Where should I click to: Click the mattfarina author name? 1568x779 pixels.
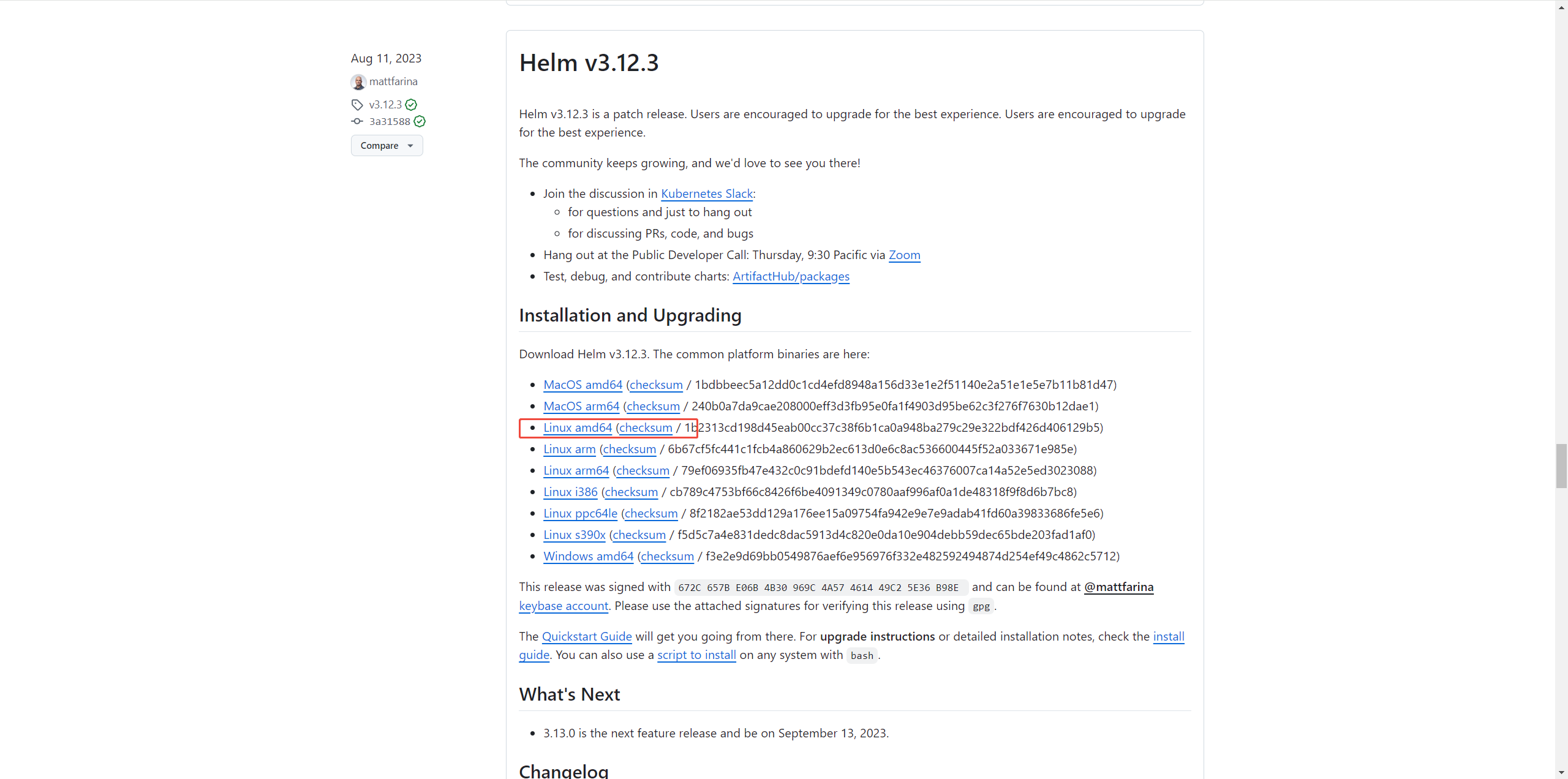[x=393, y=81]
